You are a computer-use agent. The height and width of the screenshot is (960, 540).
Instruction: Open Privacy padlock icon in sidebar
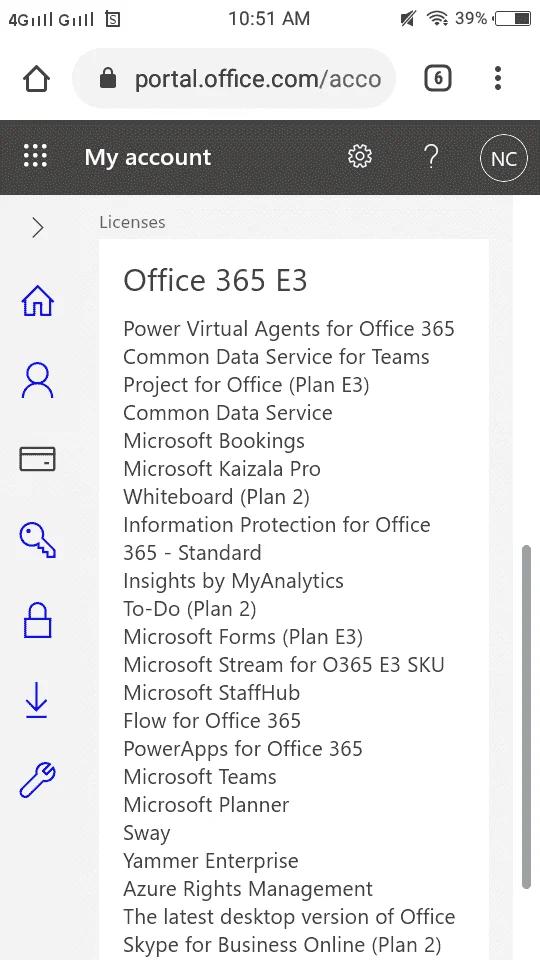pos(37,620)
